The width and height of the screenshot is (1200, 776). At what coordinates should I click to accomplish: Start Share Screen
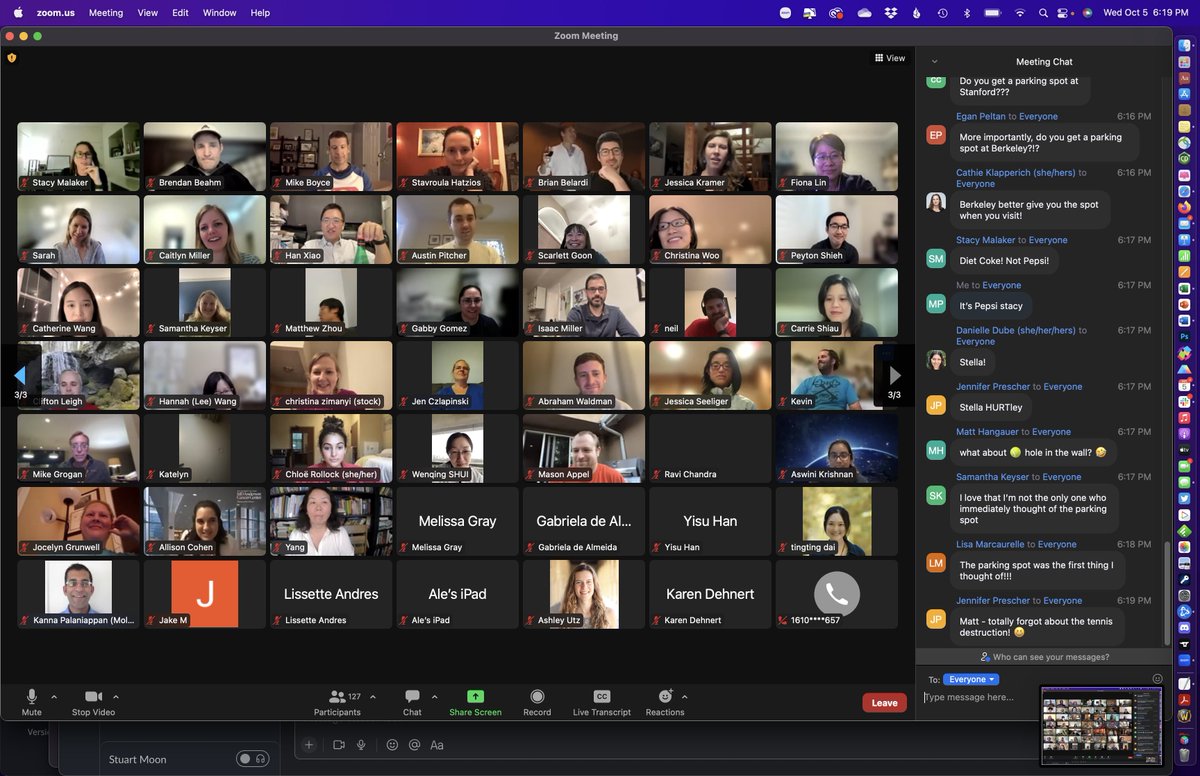475,702
